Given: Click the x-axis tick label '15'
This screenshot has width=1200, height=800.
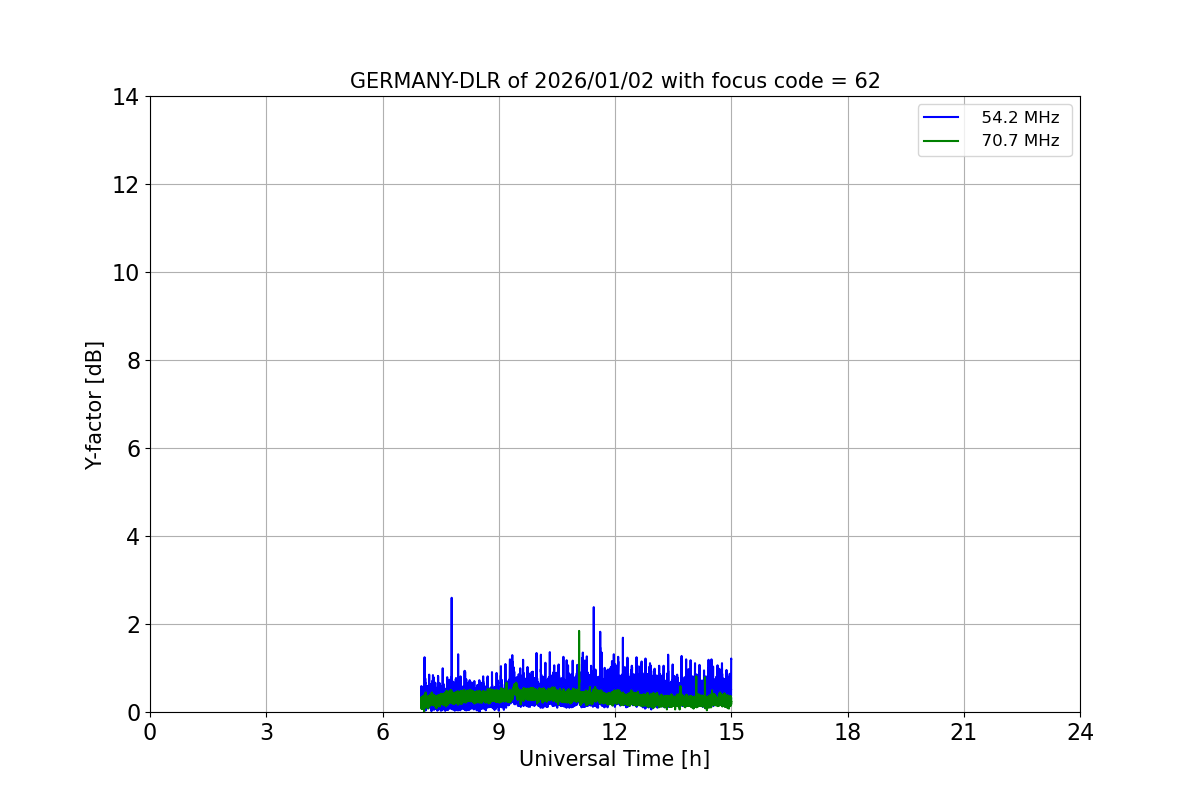Looking at the screenshot, I should (x=731, y=732).
